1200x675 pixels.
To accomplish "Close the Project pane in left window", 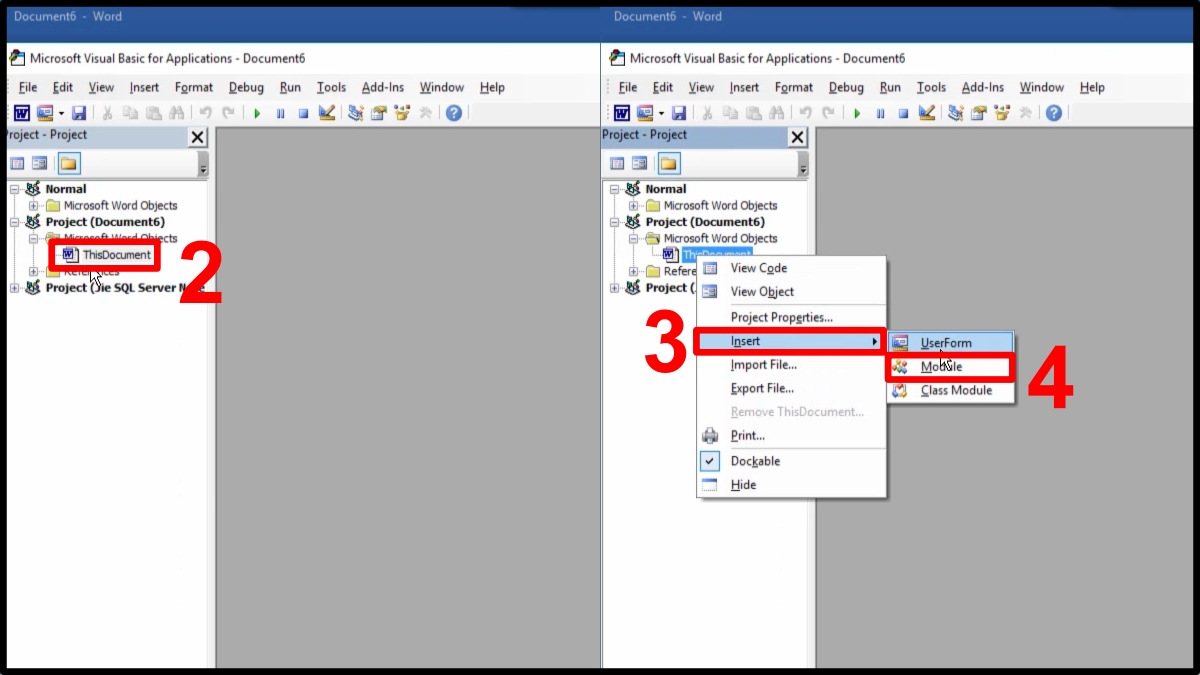I will (198, 138).
